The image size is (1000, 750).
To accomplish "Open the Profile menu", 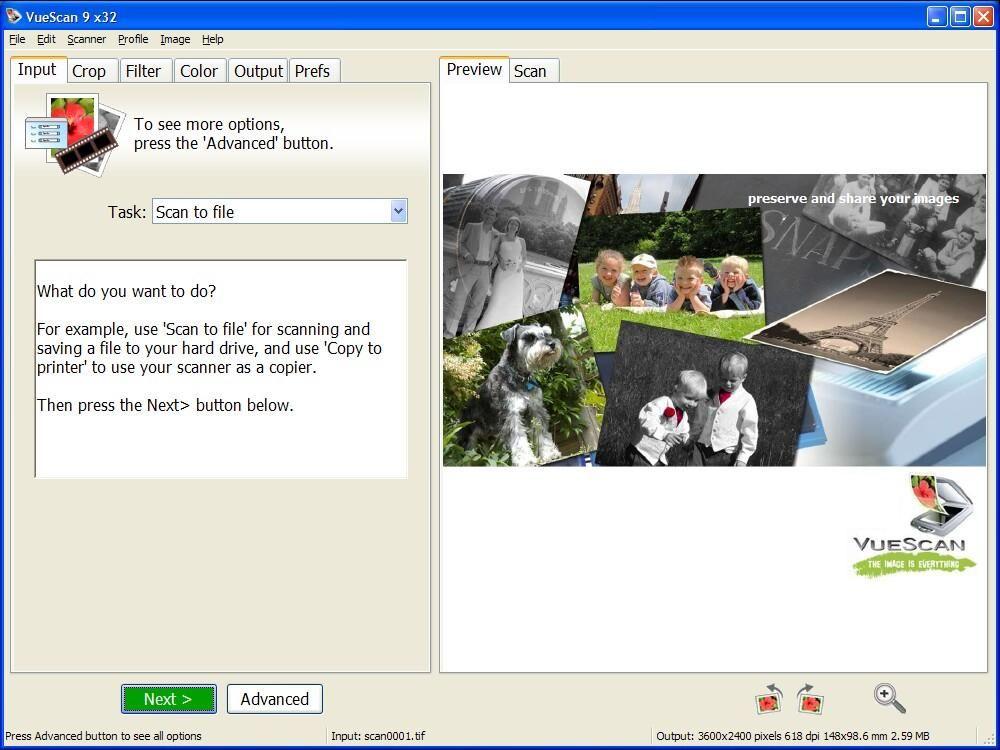I will (133, 39).
